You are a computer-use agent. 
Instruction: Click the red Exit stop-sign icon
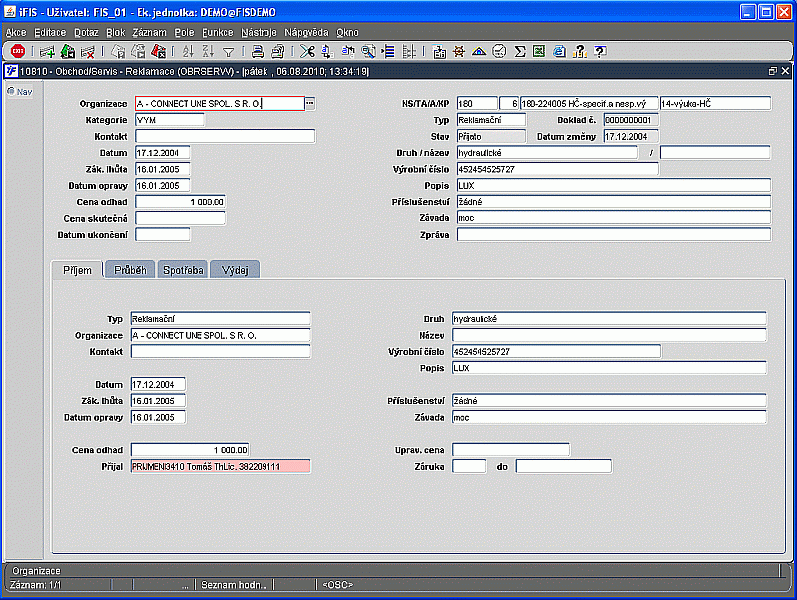click(18, 51)
